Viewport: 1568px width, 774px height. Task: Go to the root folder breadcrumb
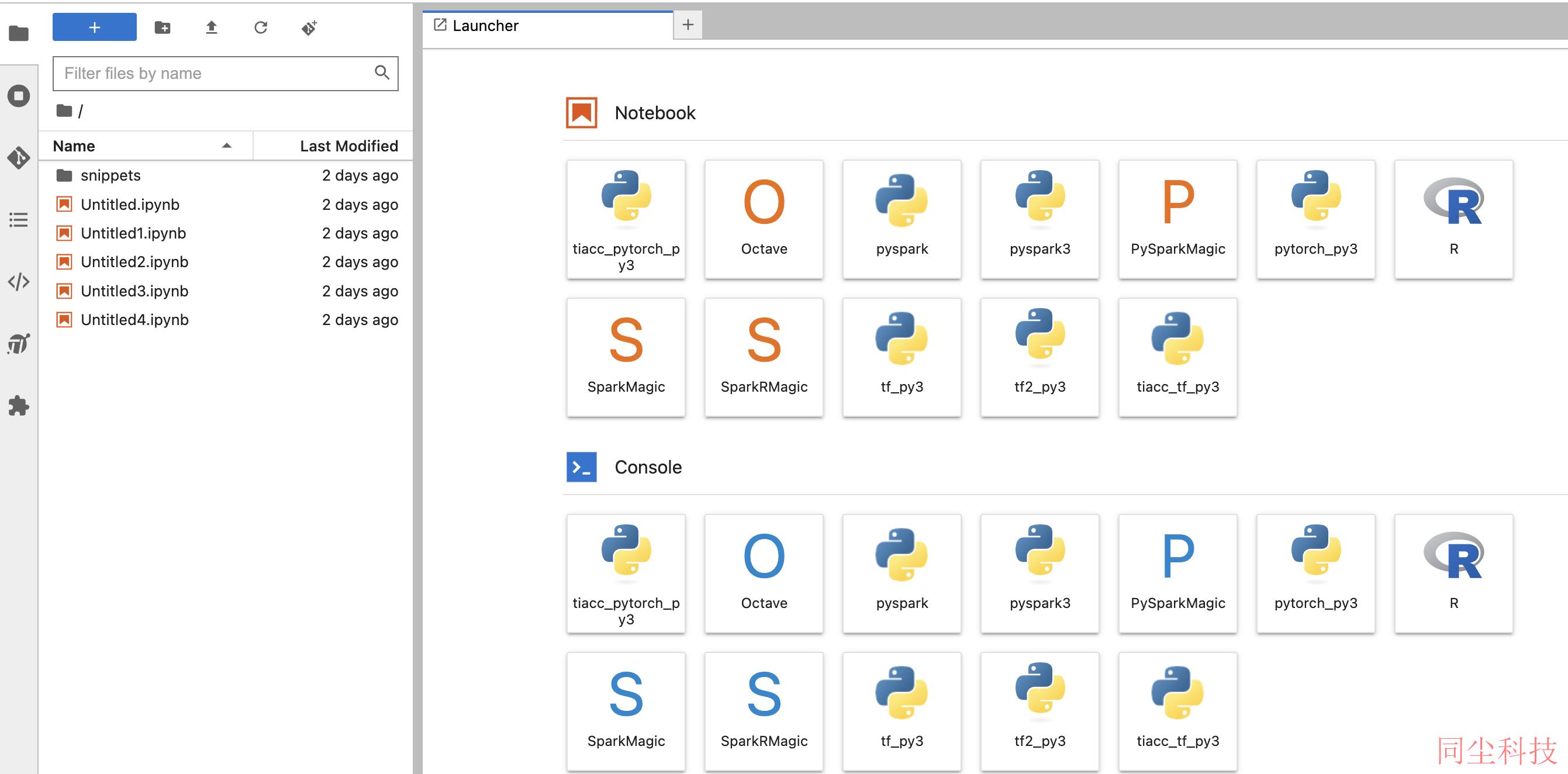pyautogui.click(x=64, y=110)
